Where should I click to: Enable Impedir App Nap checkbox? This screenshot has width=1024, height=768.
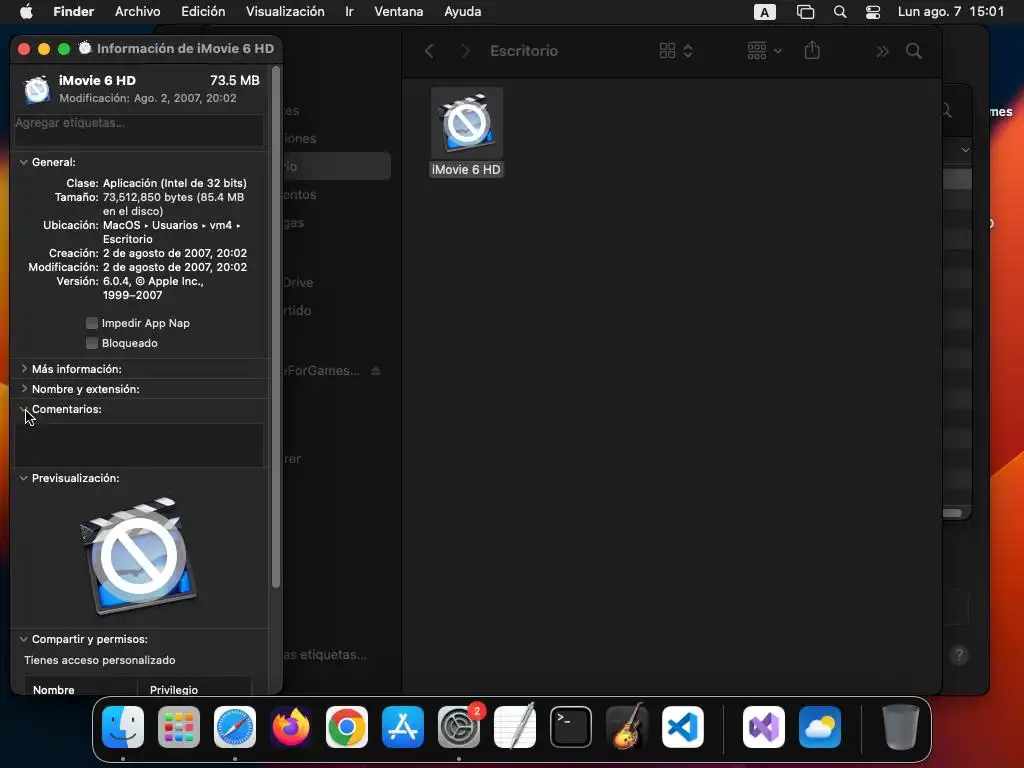click(x=92, y=323)
